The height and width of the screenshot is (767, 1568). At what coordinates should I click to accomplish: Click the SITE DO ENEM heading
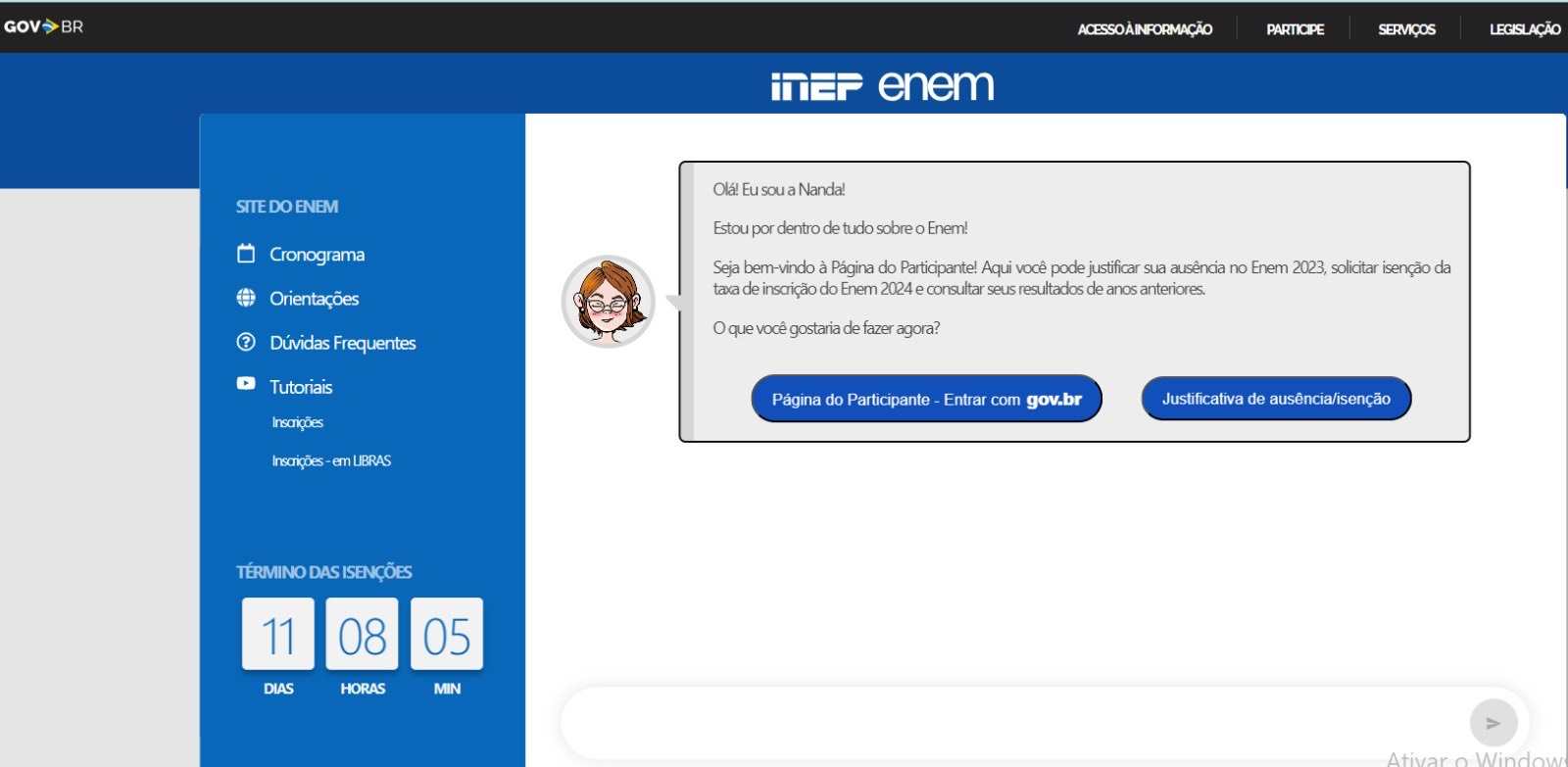click(287, 207)
